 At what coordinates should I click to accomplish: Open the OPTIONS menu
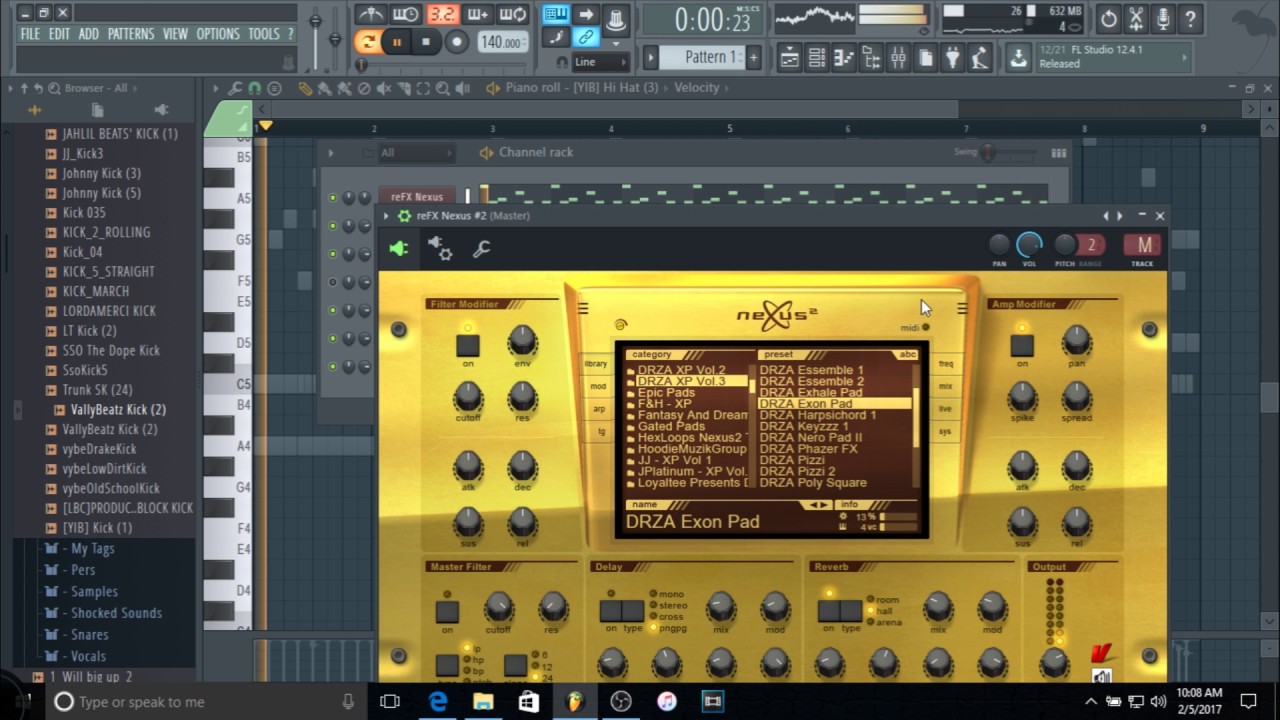tap(218, 34)
